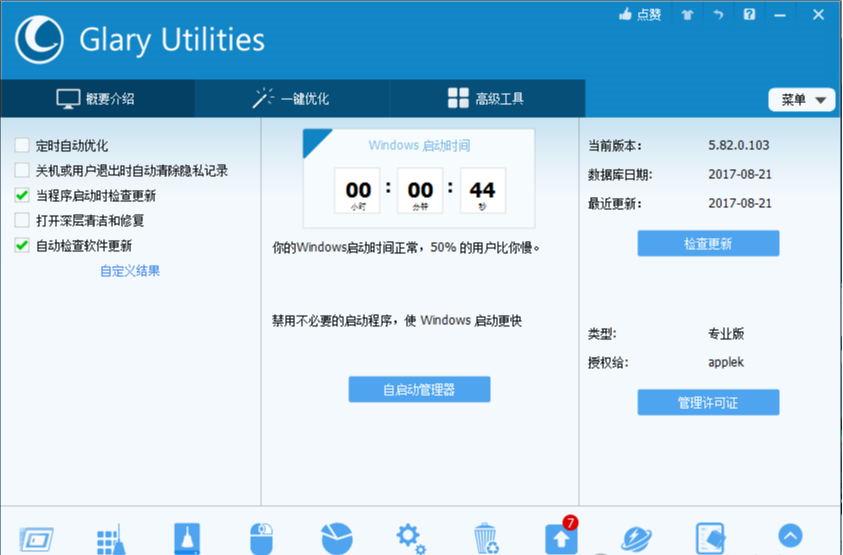Click the Glary Utilities crescent logo
The width and height of the screenshot is (843, 555).
point(39,40)
